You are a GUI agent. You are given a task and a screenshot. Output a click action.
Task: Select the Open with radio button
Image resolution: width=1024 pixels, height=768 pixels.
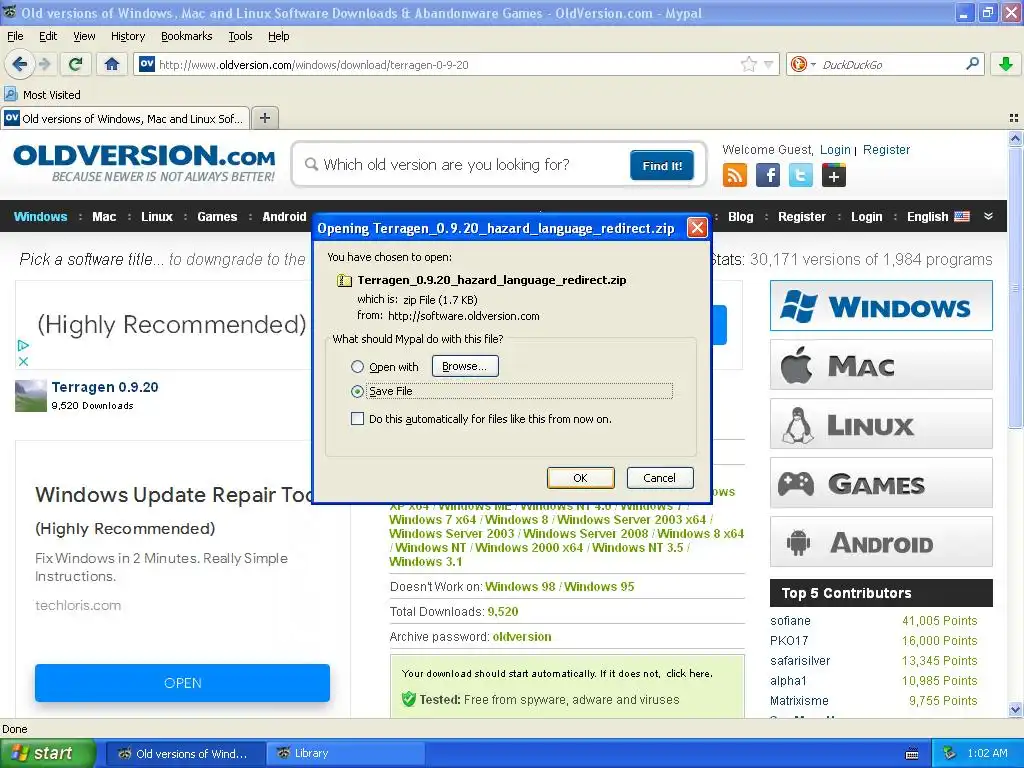pyautogui.click(x=357, y=366)
